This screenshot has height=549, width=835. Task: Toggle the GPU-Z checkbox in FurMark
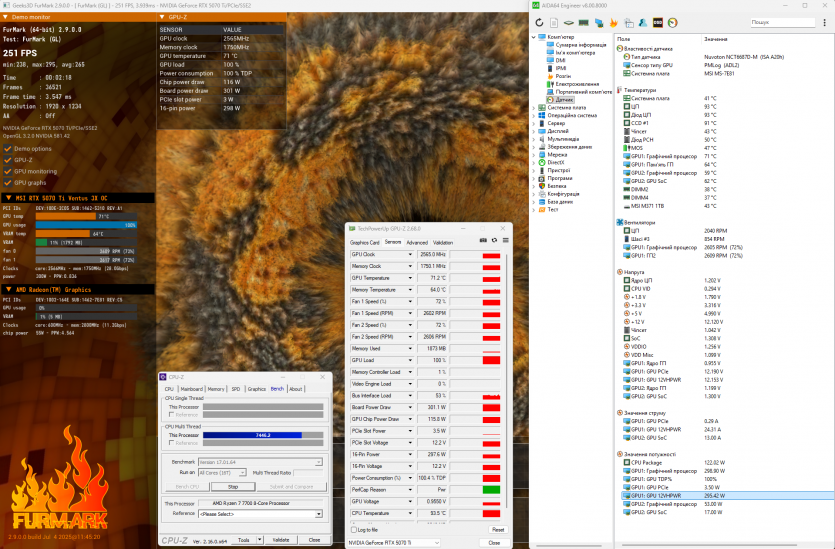(x=9, y=160)
